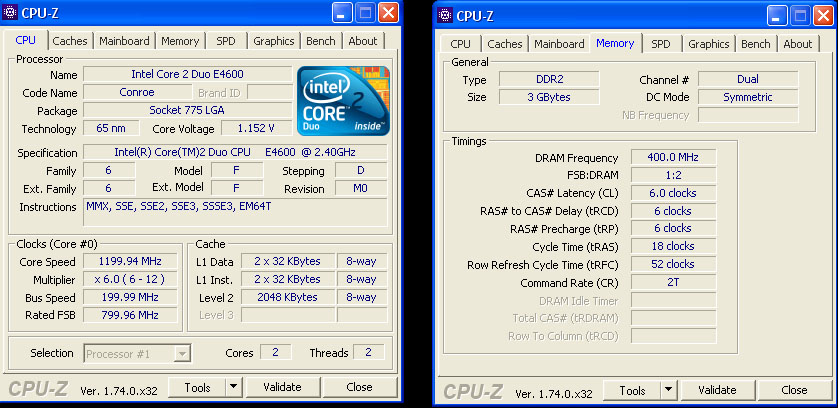Click the Cycle Time value '18 clocks'
838x408 pixels.
(673, 247)
